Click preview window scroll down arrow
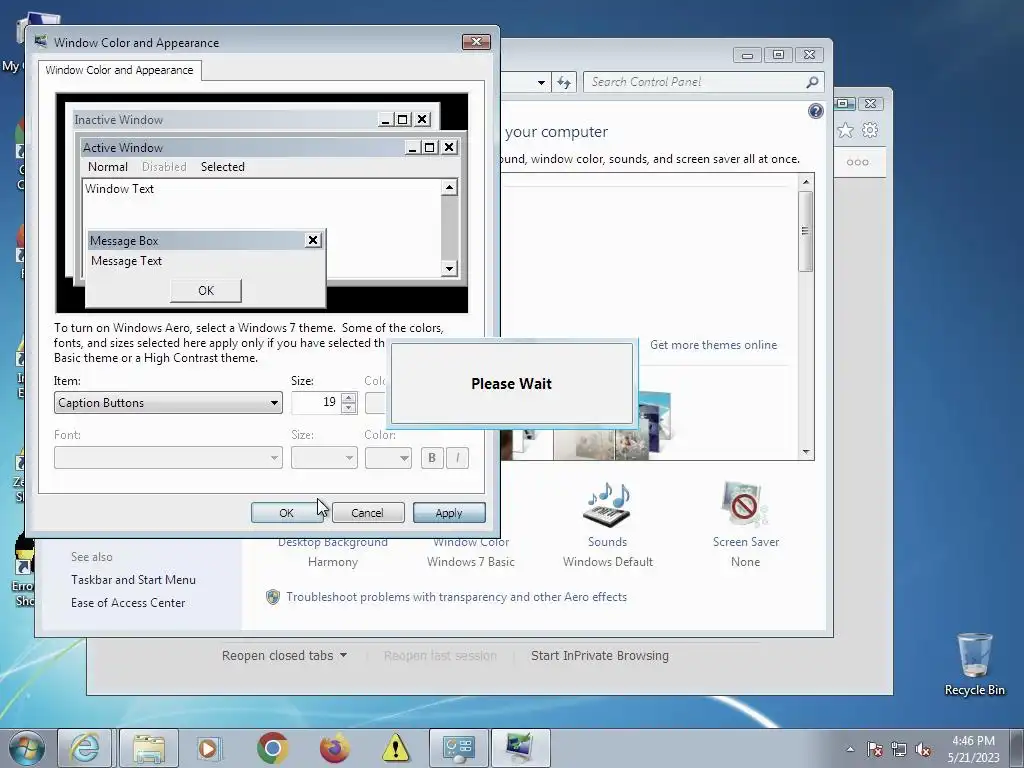 tap(449, 268)
